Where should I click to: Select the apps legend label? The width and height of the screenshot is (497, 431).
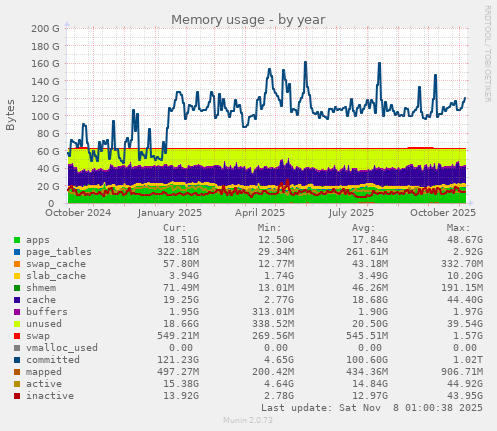(38, 240)
